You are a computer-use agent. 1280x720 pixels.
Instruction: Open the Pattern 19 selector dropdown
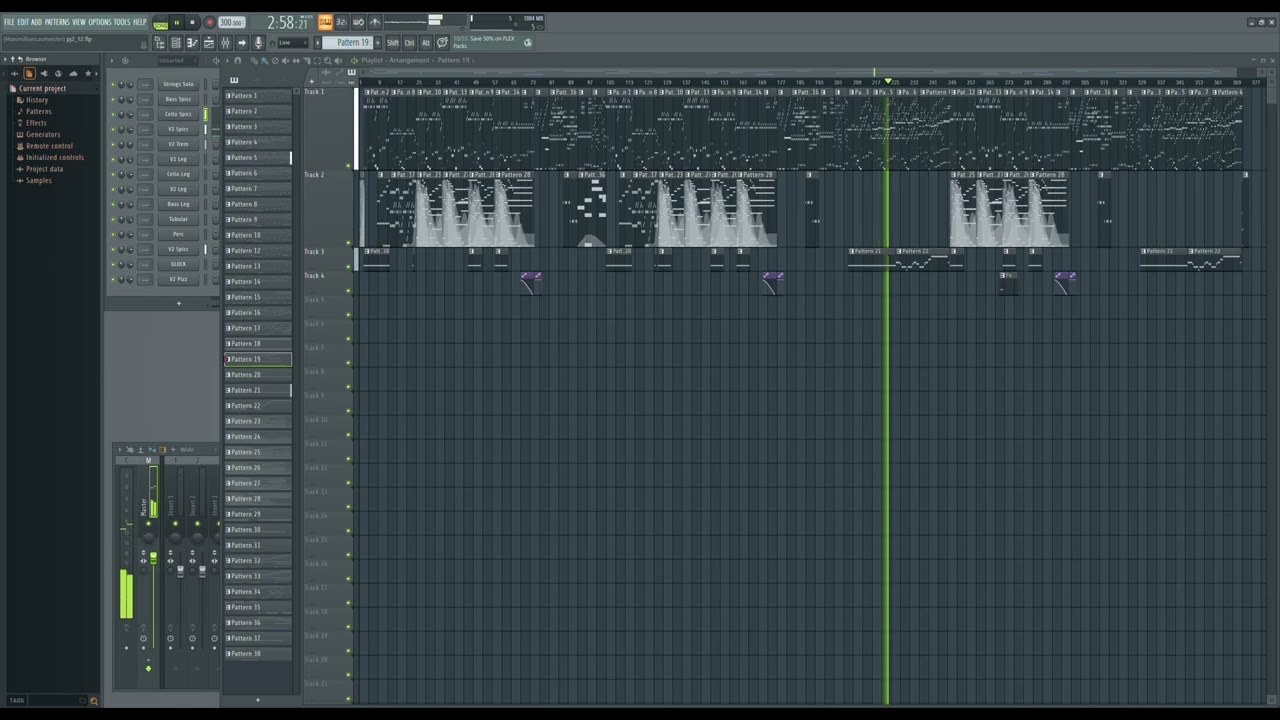click(x=347, y=43)
